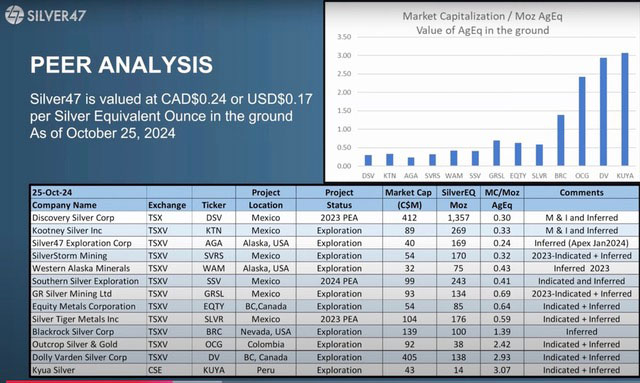Select the Ticker column header

[213, 205]
